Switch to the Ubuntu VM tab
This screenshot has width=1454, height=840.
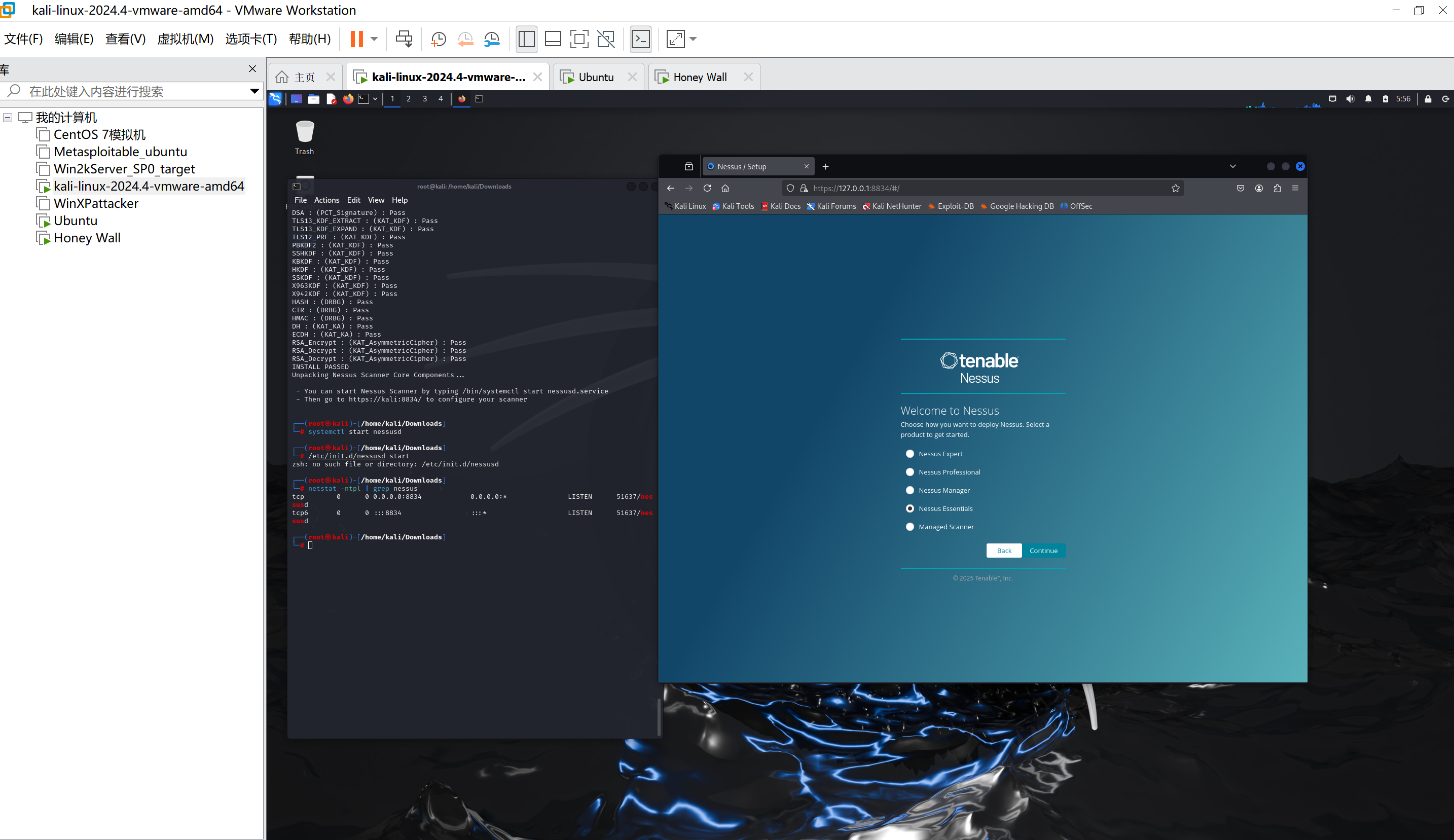coord(596,77)
